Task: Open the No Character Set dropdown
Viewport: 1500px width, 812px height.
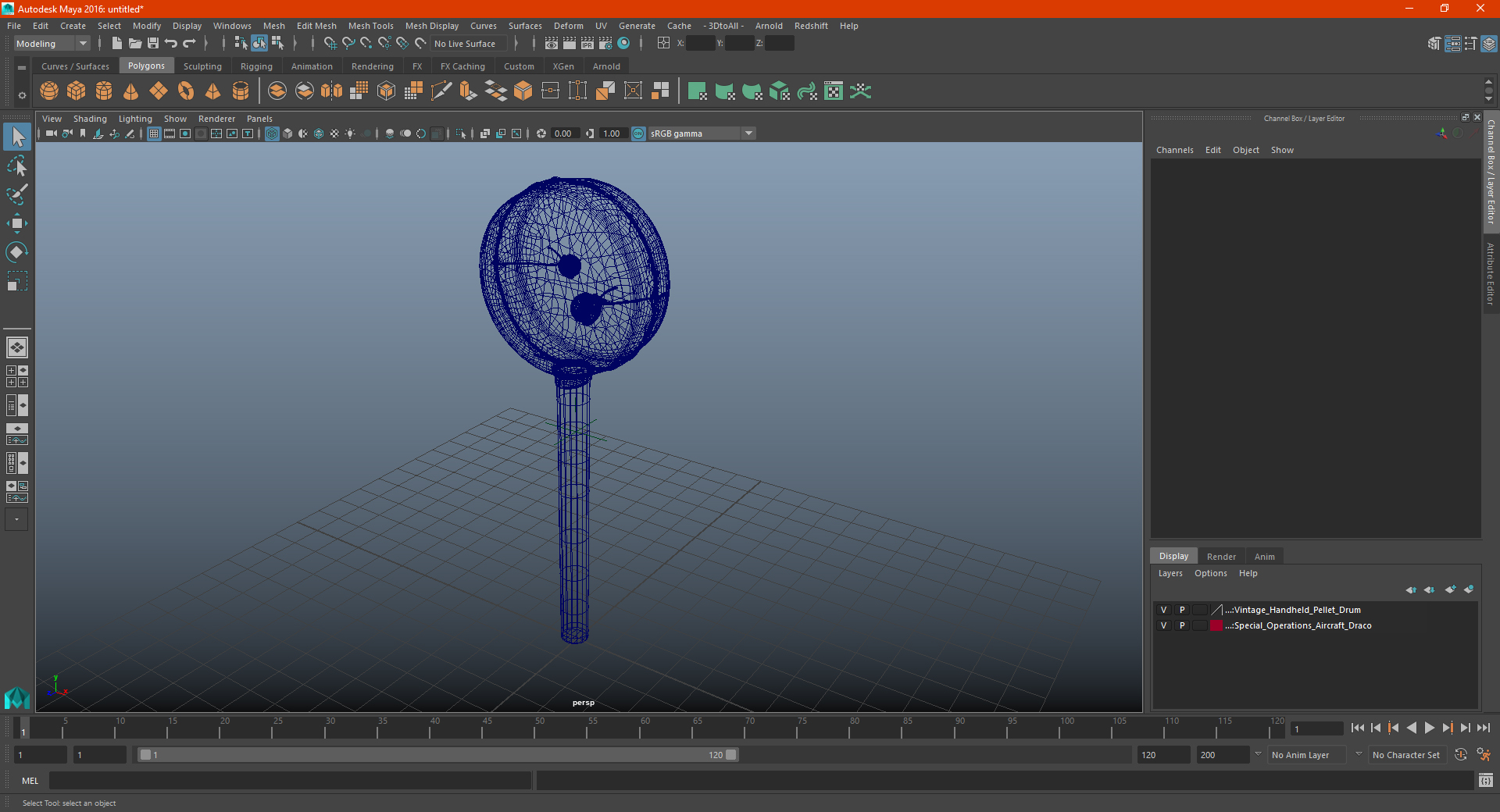Action: (x=1407, y=755)
